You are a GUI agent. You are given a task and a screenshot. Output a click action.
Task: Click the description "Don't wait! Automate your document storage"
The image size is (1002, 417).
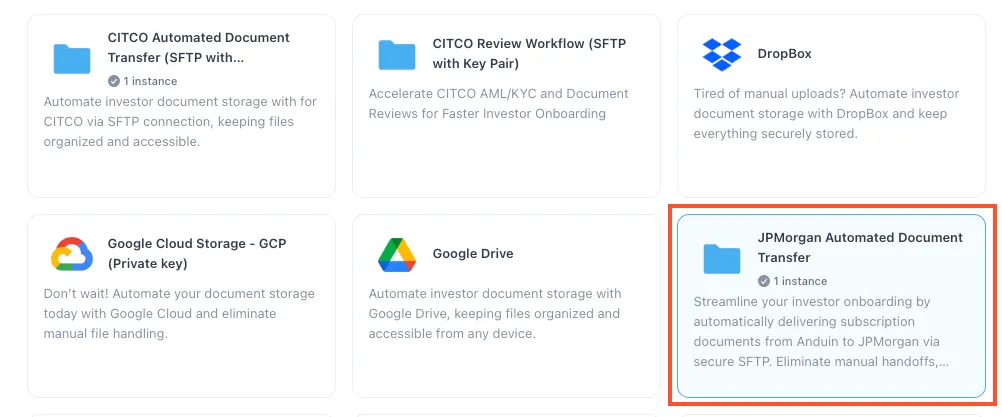[179, 314]
